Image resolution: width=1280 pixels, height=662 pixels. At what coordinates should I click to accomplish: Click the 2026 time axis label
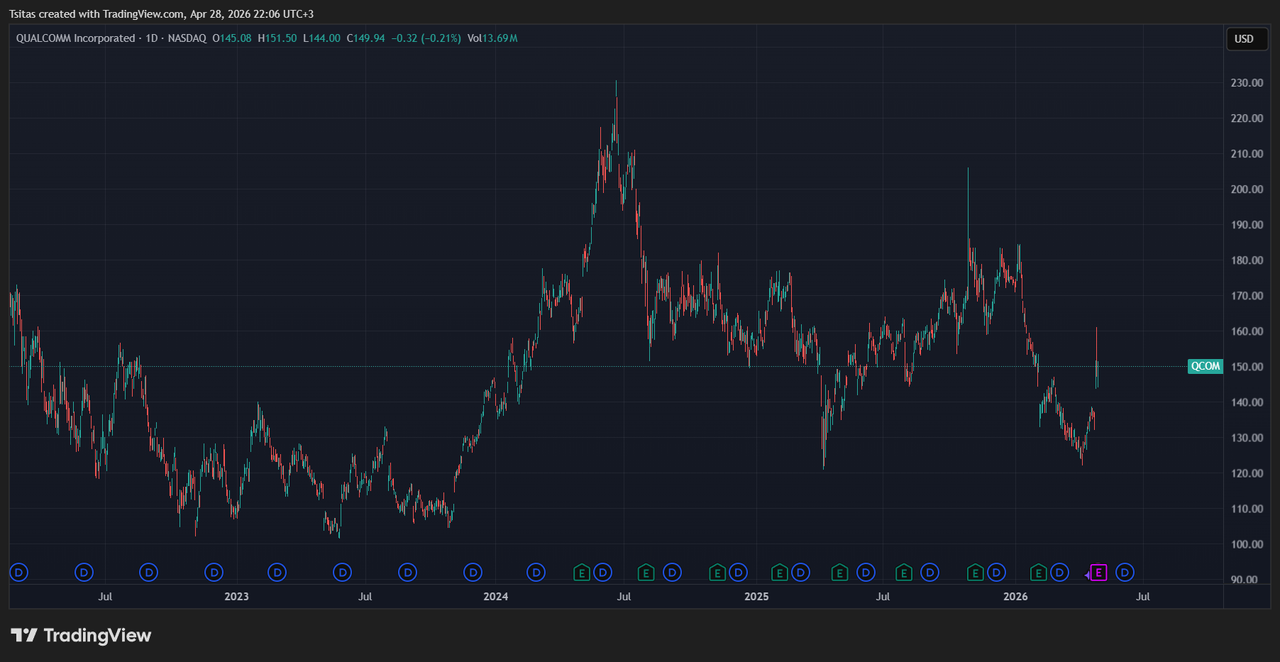(x=1016, y=597)
